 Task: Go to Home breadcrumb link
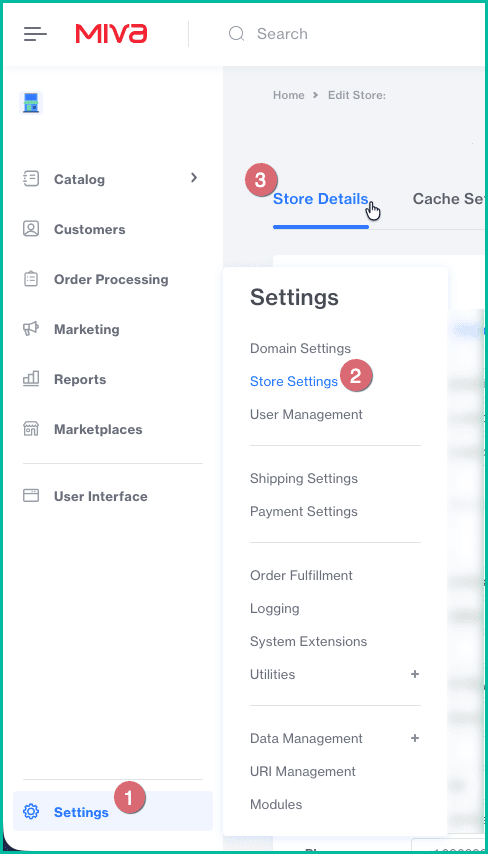click(289, 95)
